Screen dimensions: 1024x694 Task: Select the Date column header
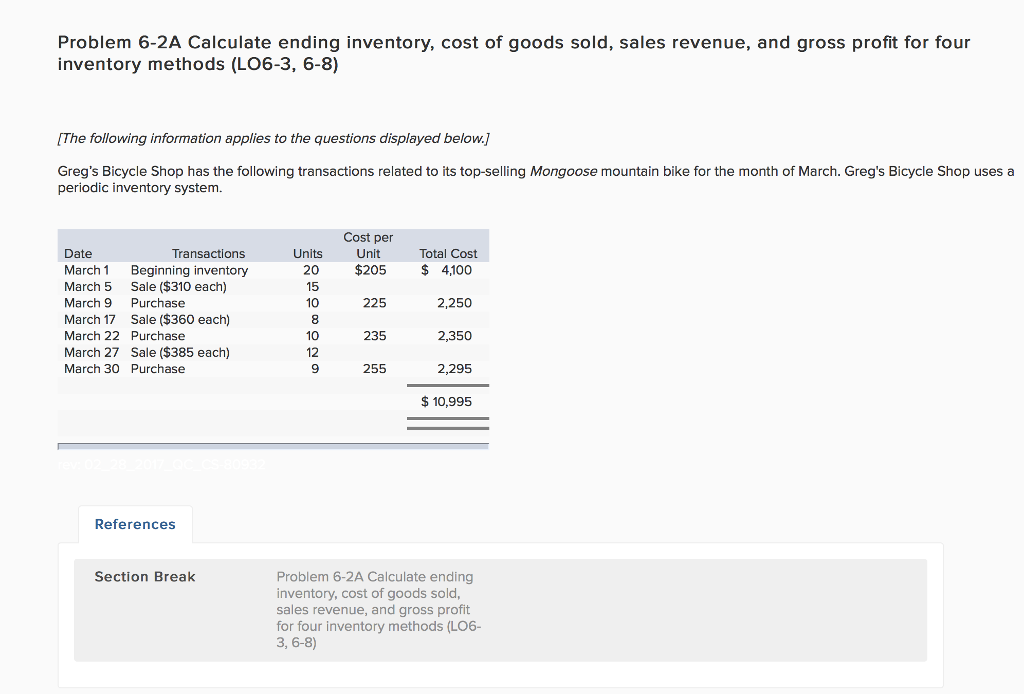tap(78, 253)
